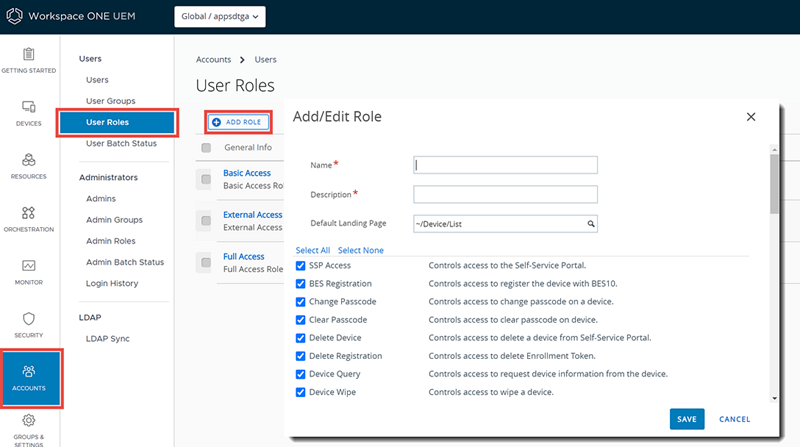Open Admin Roles menu item
The height and width of the screenshot is (447, 800).
coord(111,241)
